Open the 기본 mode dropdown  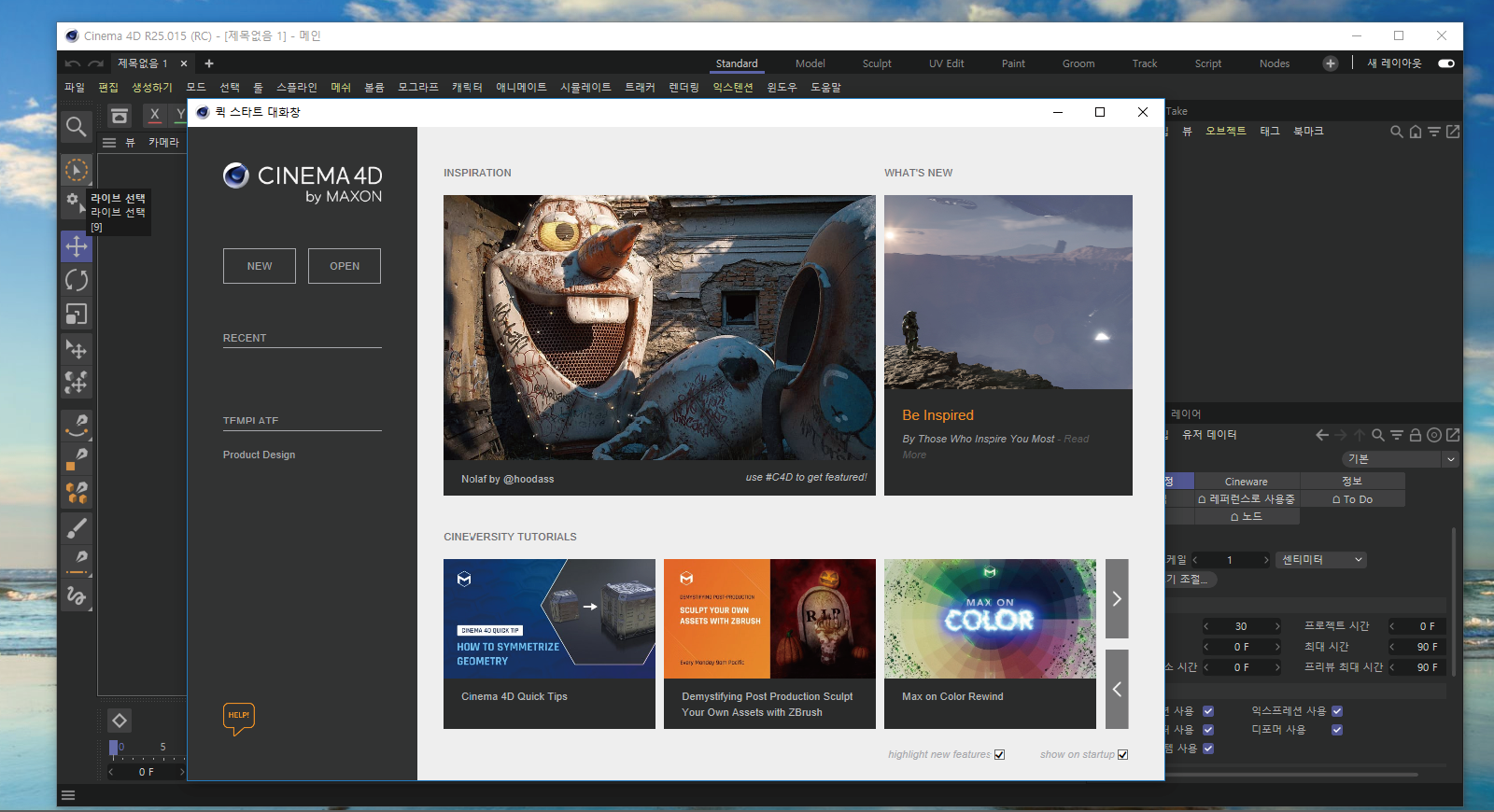(1401, 459)
